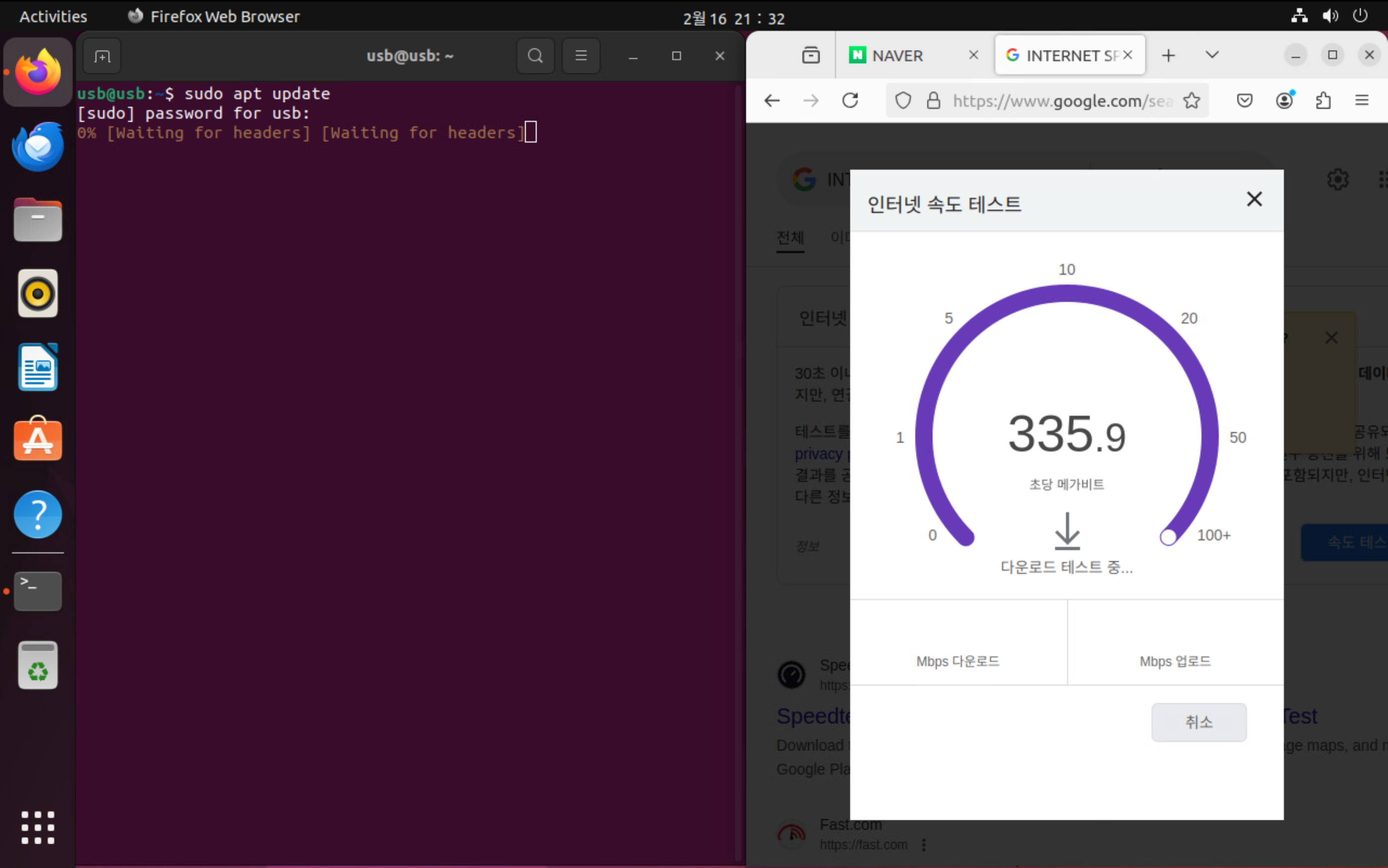Open the Firefox extensions puzzle icon

1323,101
